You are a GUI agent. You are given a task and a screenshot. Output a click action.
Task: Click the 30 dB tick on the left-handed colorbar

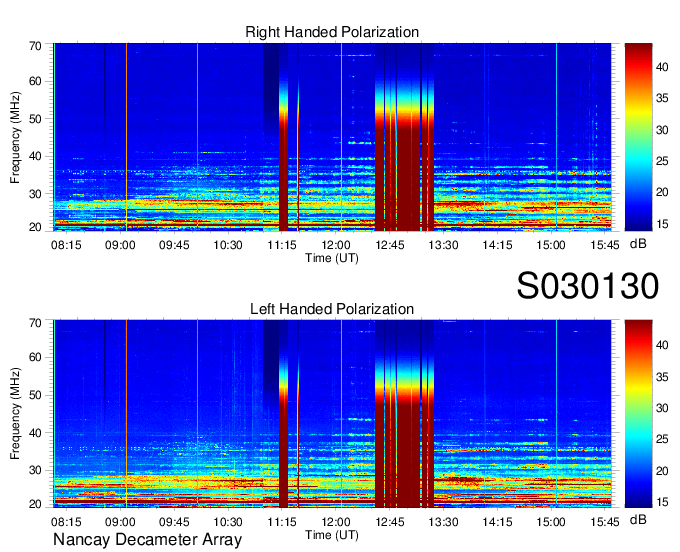662,408
